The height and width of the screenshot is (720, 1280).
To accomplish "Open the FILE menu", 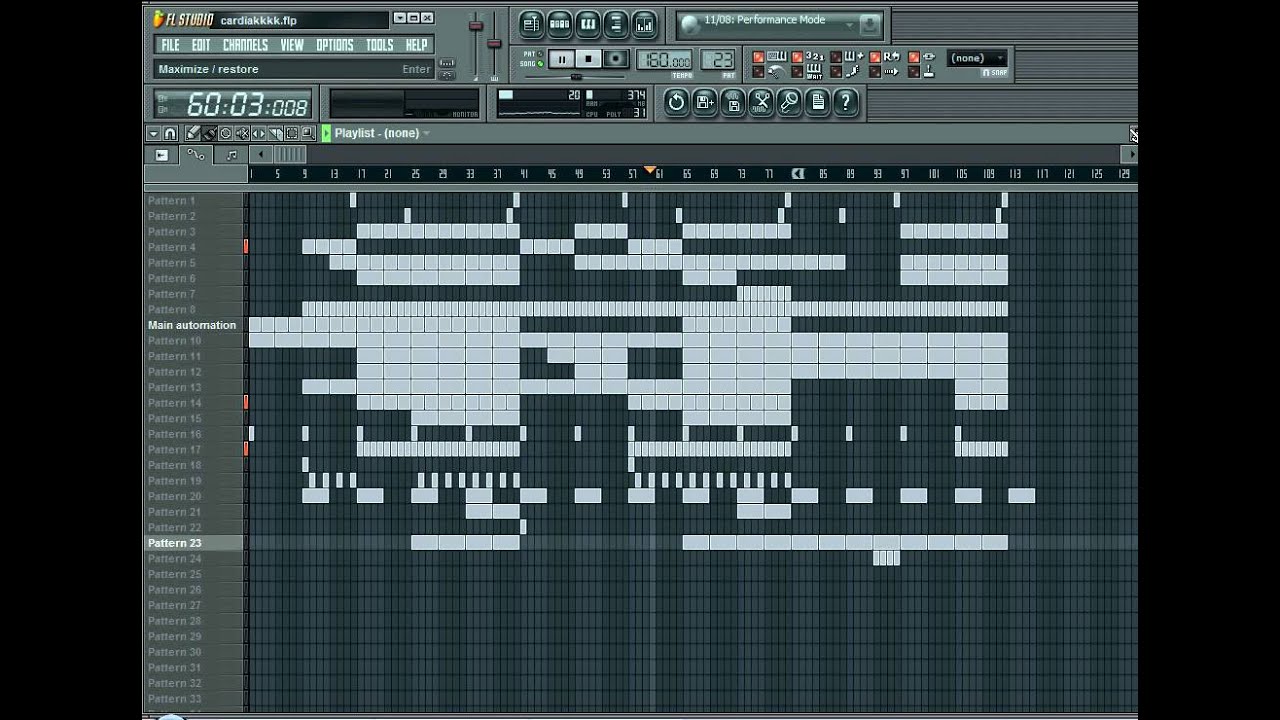I will pos(170,45).
